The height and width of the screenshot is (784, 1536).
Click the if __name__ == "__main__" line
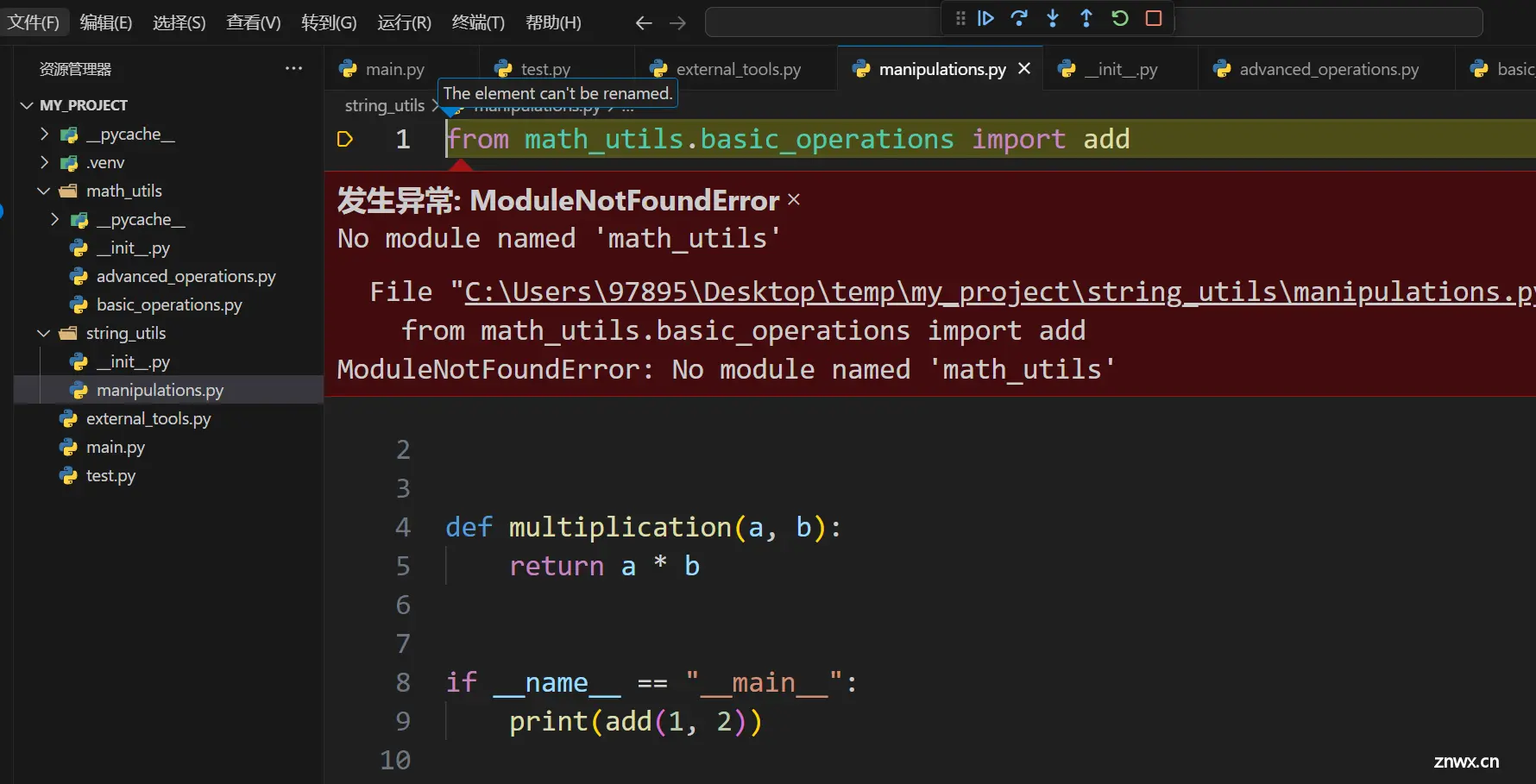click(652, 682)
